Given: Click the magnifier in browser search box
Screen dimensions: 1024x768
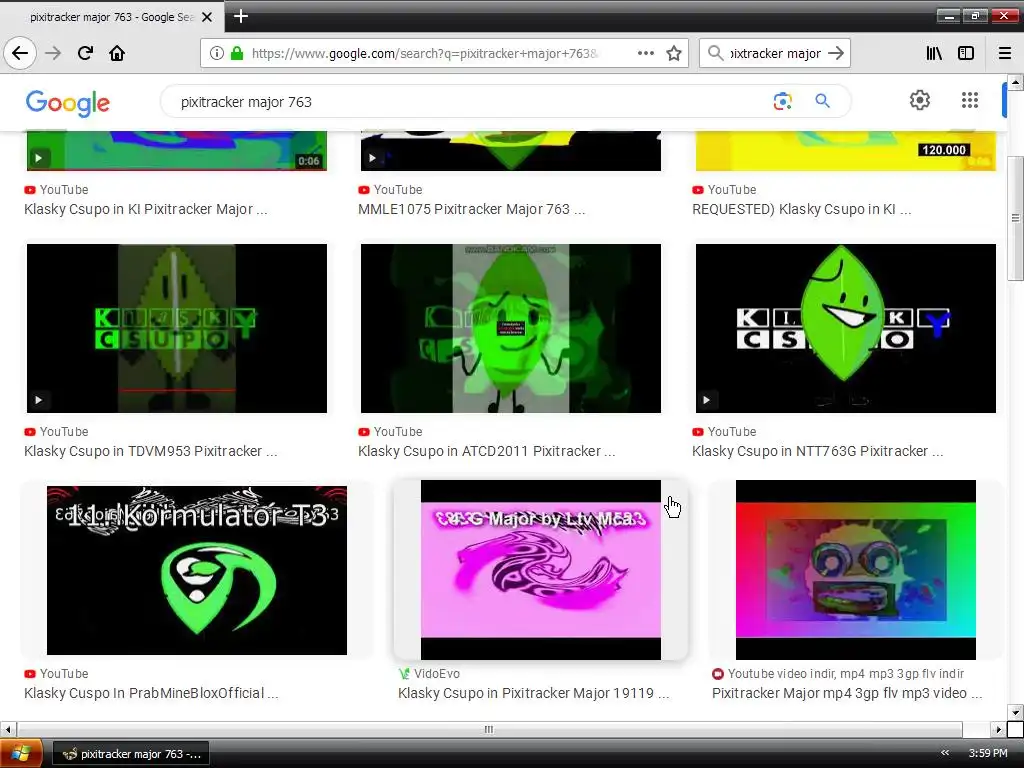Looking at the screenshot, I should [x=715, y=53].
